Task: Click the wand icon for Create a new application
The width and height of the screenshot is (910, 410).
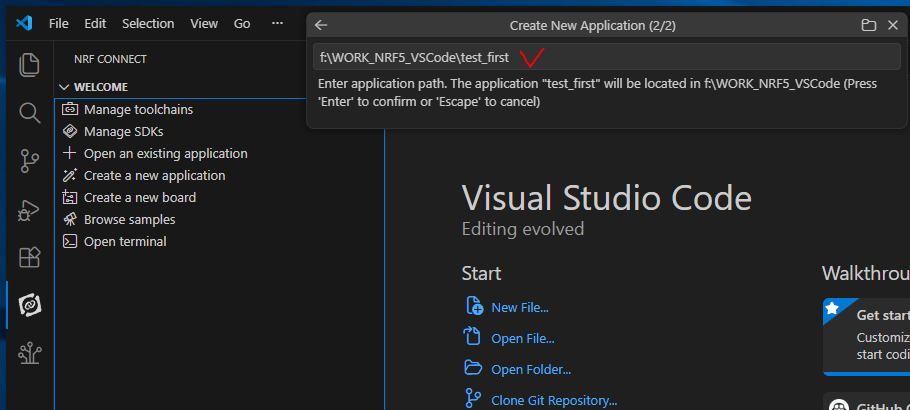Action: pos(70,175)
